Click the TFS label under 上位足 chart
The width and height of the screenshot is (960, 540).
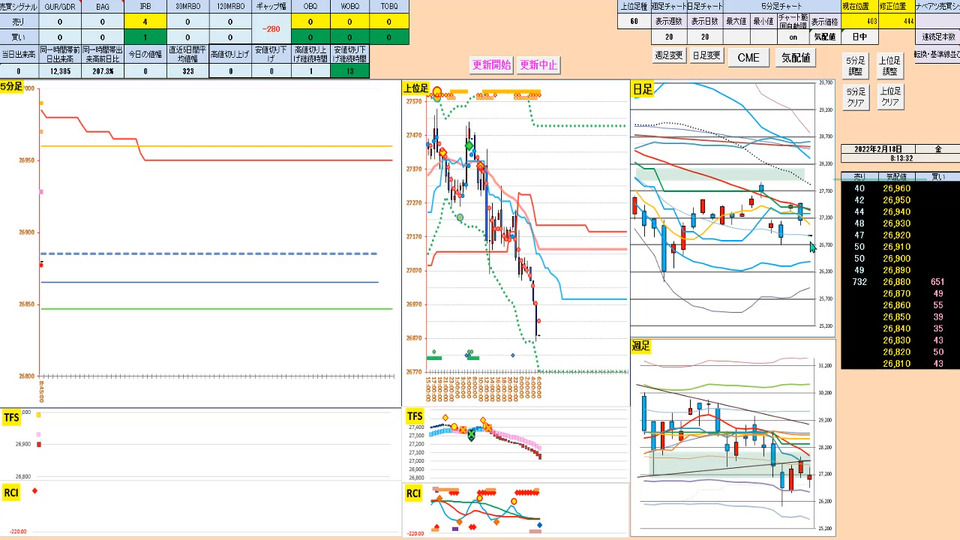click(414, 416)
